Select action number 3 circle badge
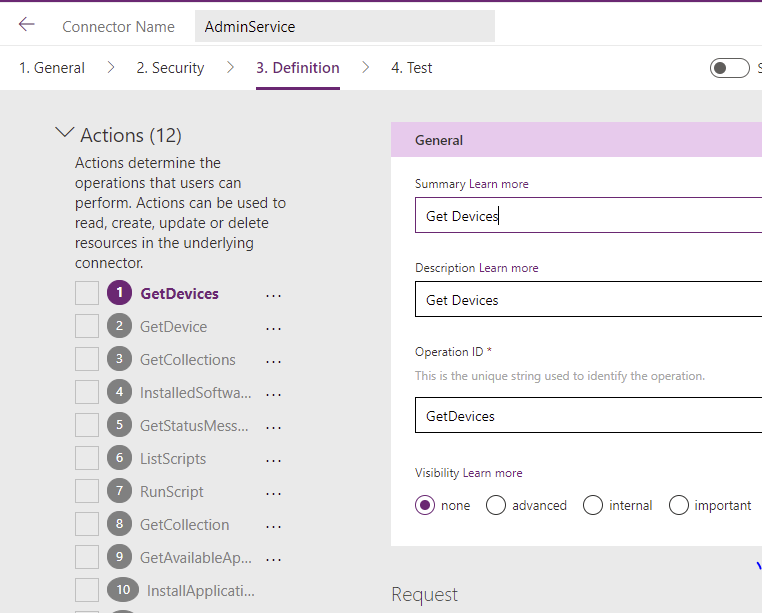Viewport: 762px width, 613px height. coord(120,359)
